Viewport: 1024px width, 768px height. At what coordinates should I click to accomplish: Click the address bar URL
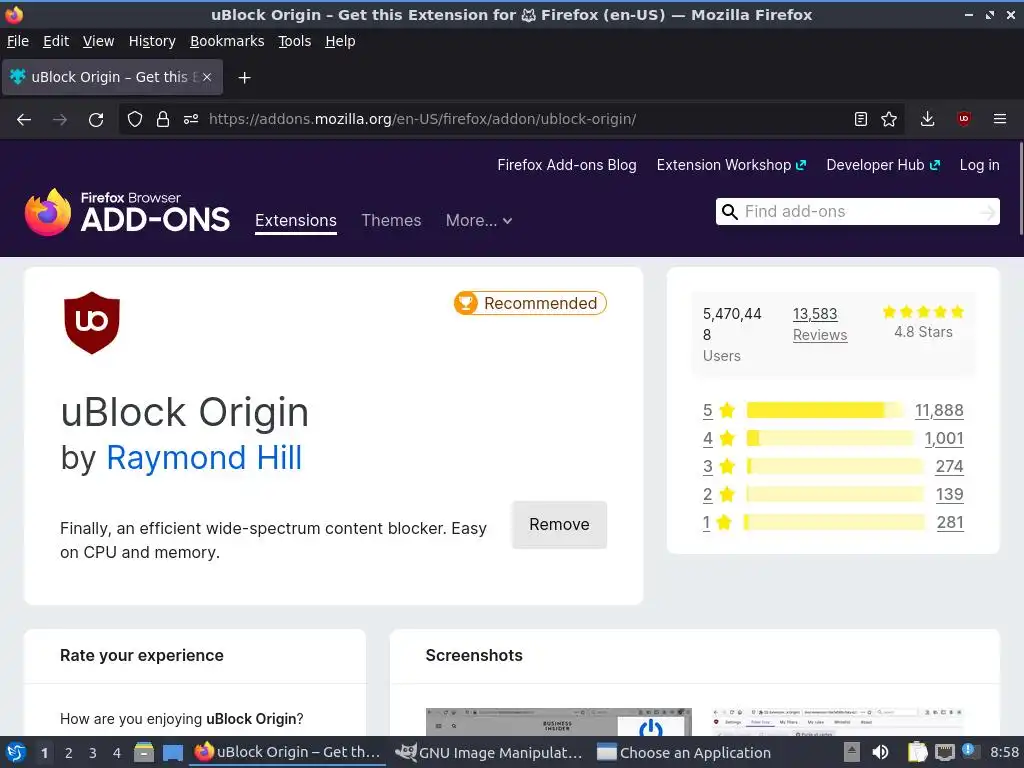[x=422, y=120]
